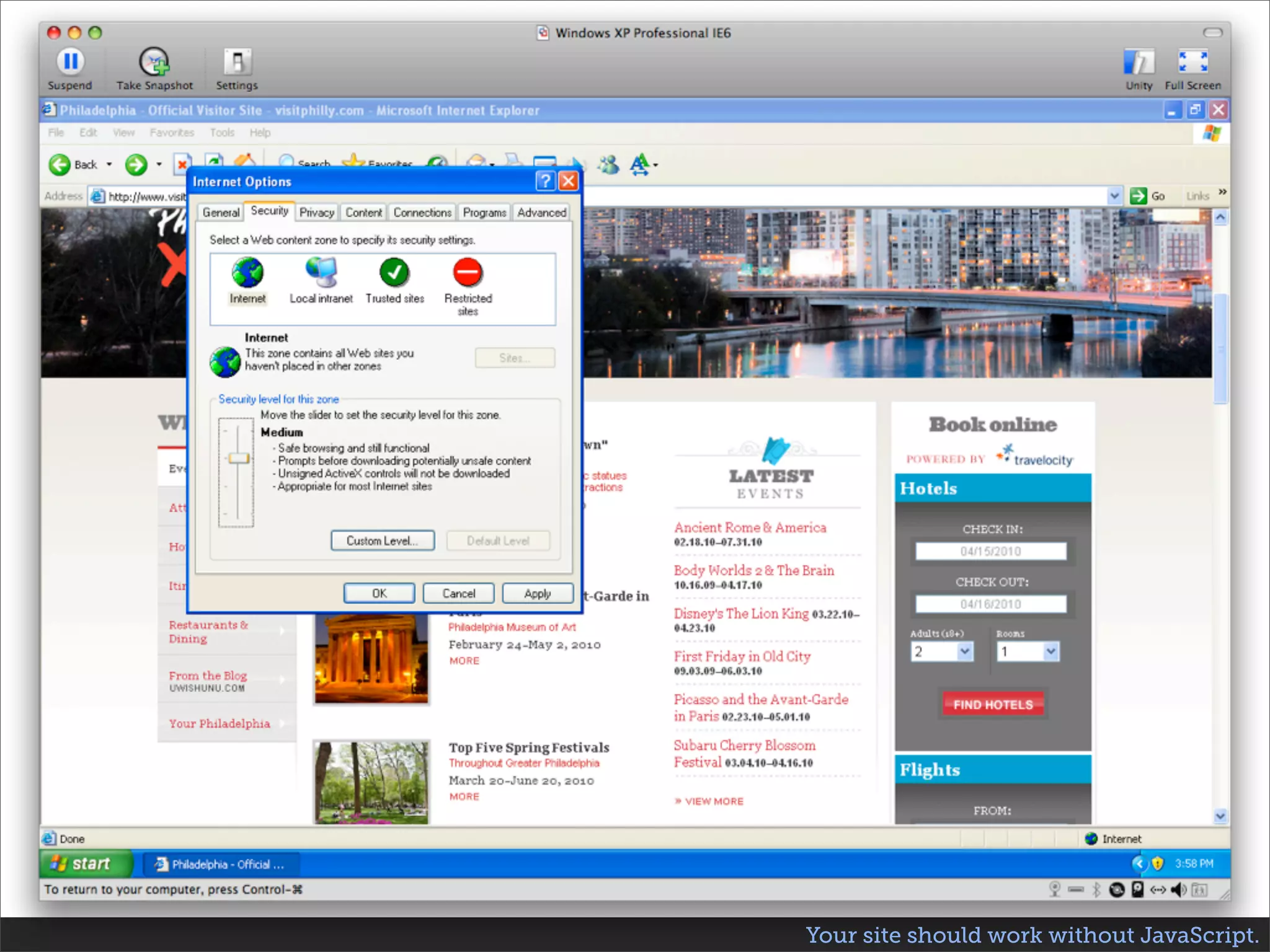Click the Suspend VM icon
Image resolution: width=1270 pixels, height=952 pixels.
point(70,61)
